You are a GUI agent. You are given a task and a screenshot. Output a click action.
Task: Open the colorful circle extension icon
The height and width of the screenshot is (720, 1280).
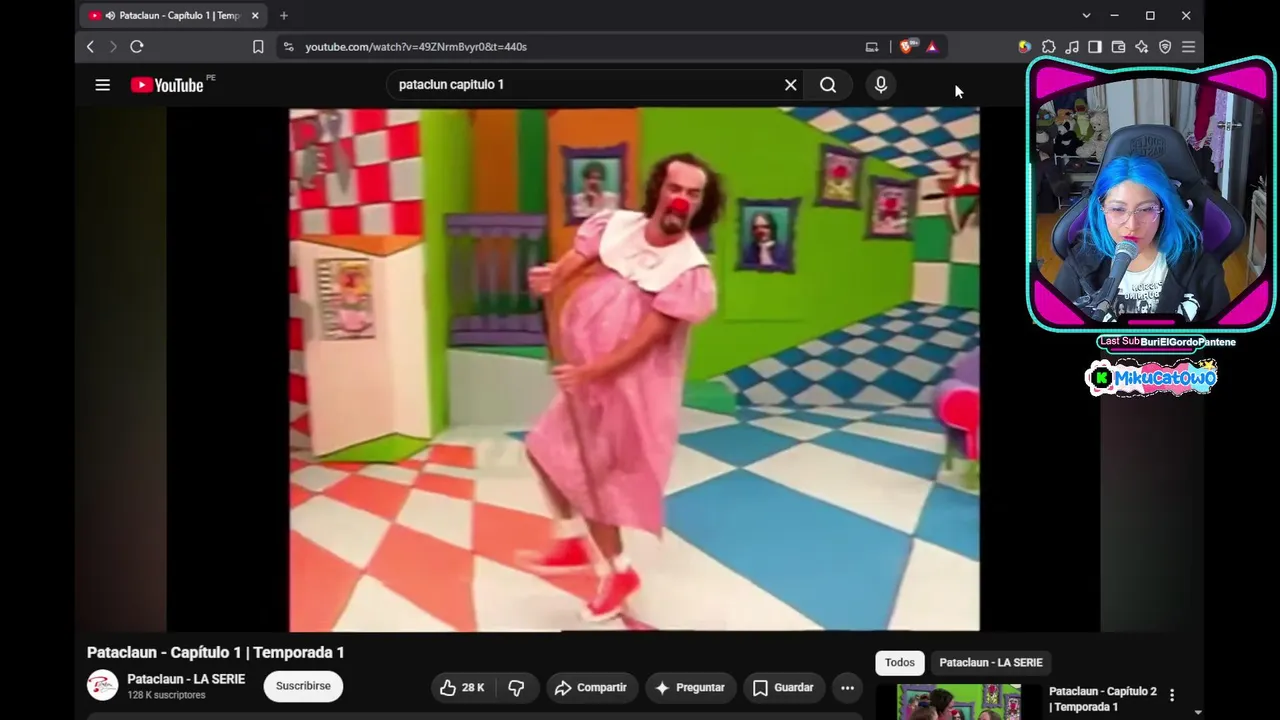[x=1024, y=47]
